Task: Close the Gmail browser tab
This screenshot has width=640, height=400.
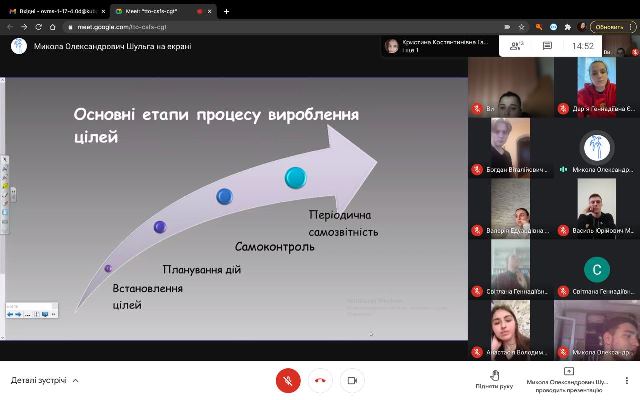Action: point(103,11)
